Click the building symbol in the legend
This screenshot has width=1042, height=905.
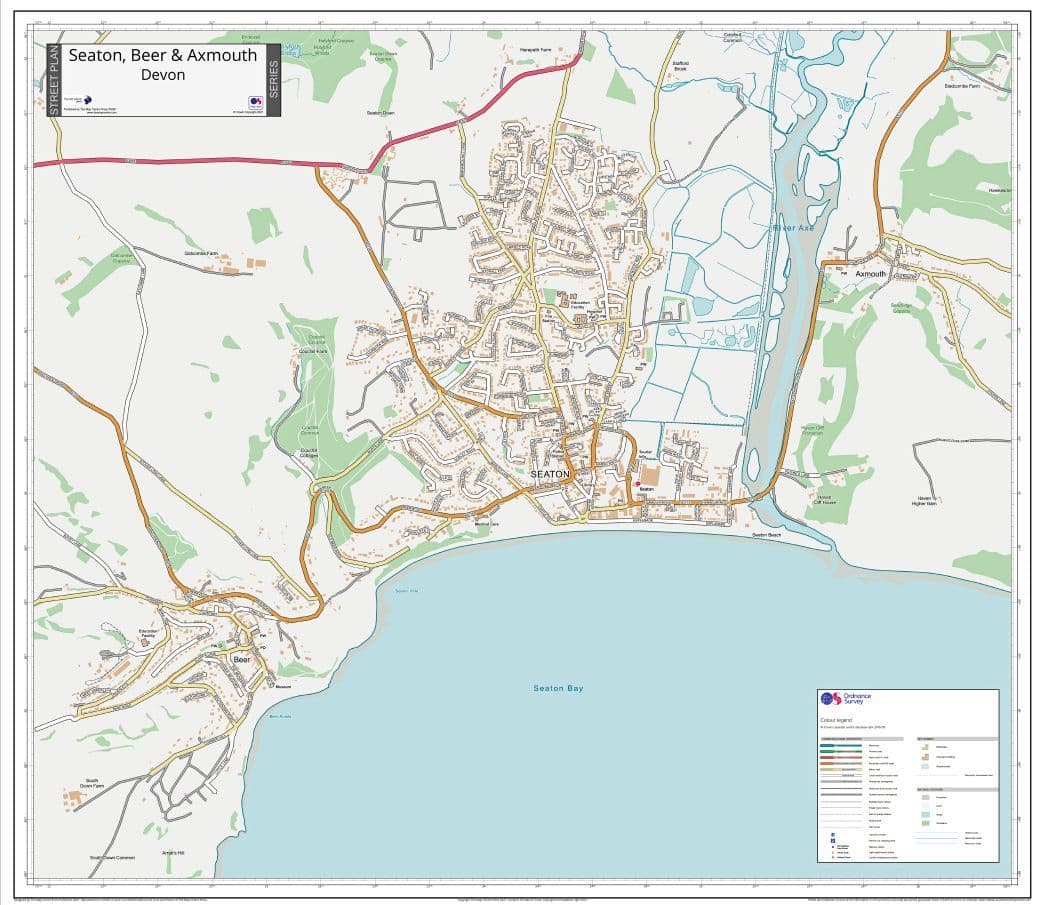[924, 747]
